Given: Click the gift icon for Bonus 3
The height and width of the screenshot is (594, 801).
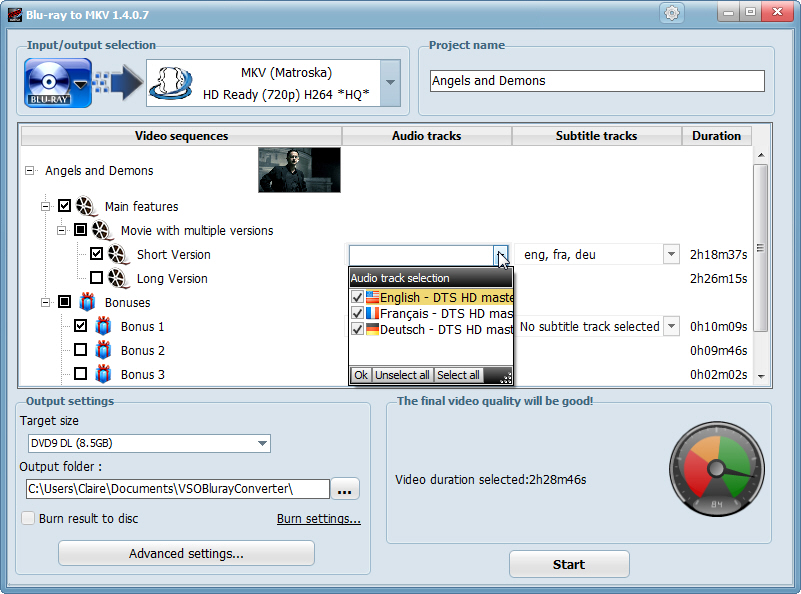Looking at the screenshot, I should [x=103, y=374].
